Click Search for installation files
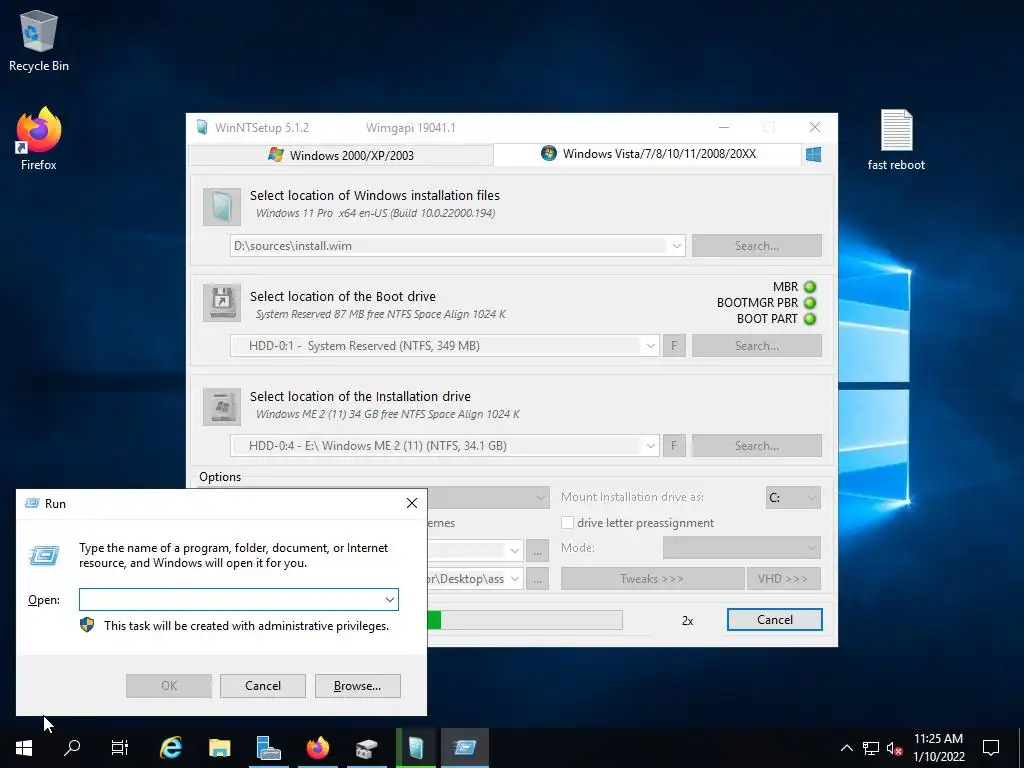This screenshot has height=768, width=1024. [x=756, y=246]
